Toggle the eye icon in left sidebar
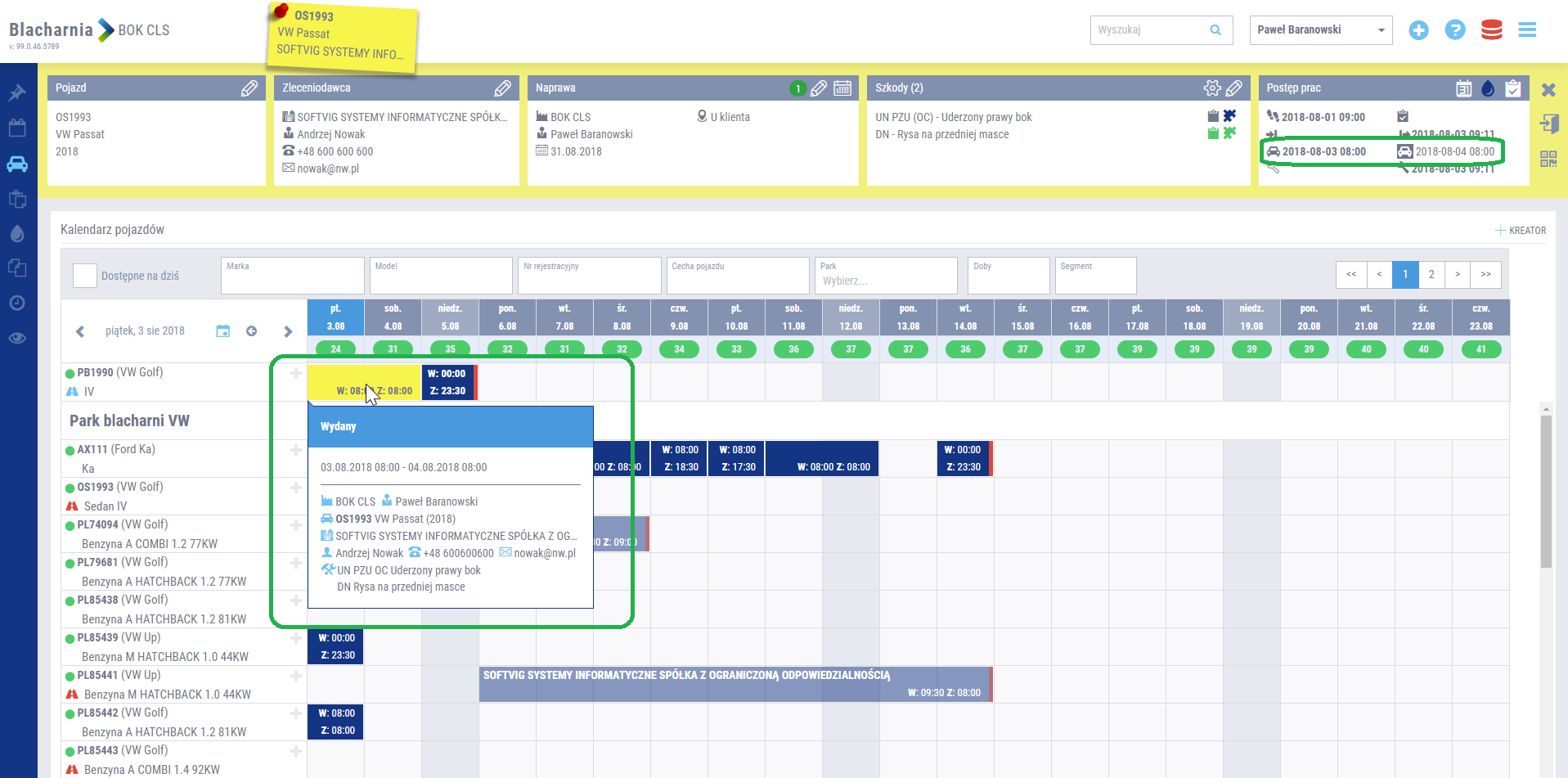Viewport: 1568px width, 778px height. 17,338
